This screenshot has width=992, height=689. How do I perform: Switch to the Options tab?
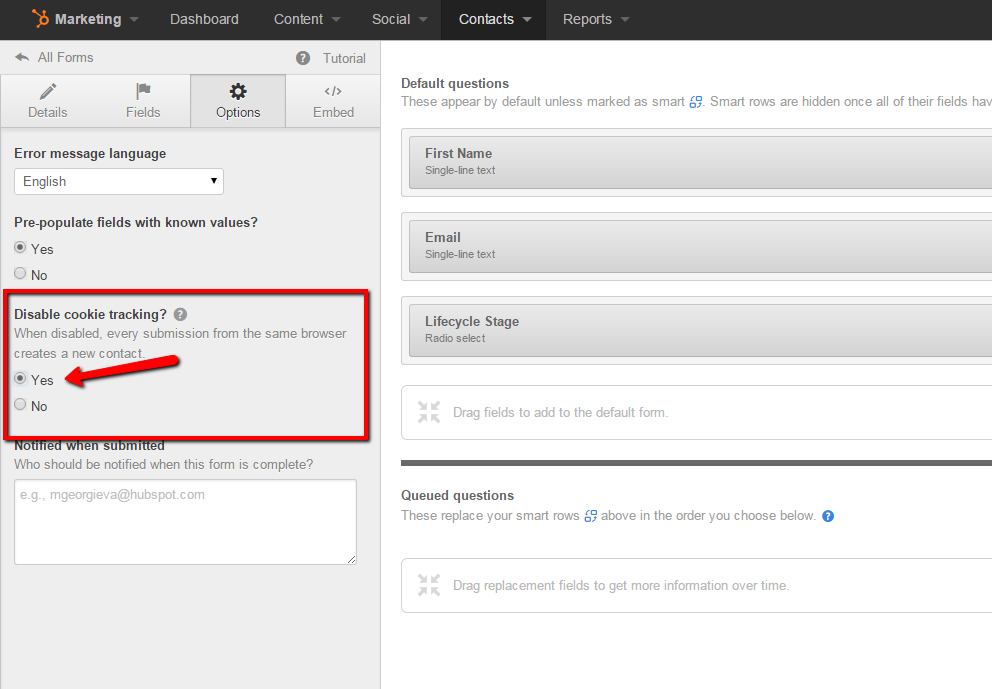[x=237, y=100]
